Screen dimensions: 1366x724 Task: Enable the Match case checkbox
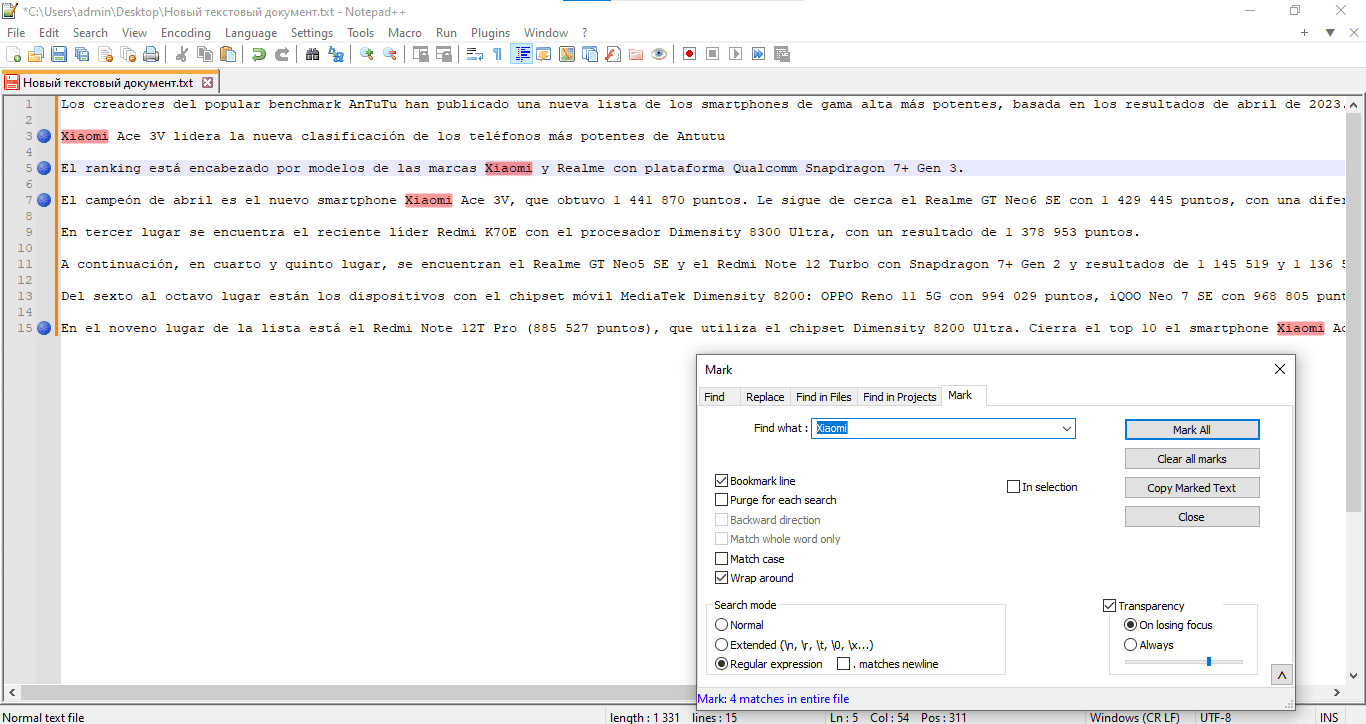tap(722, 559)
